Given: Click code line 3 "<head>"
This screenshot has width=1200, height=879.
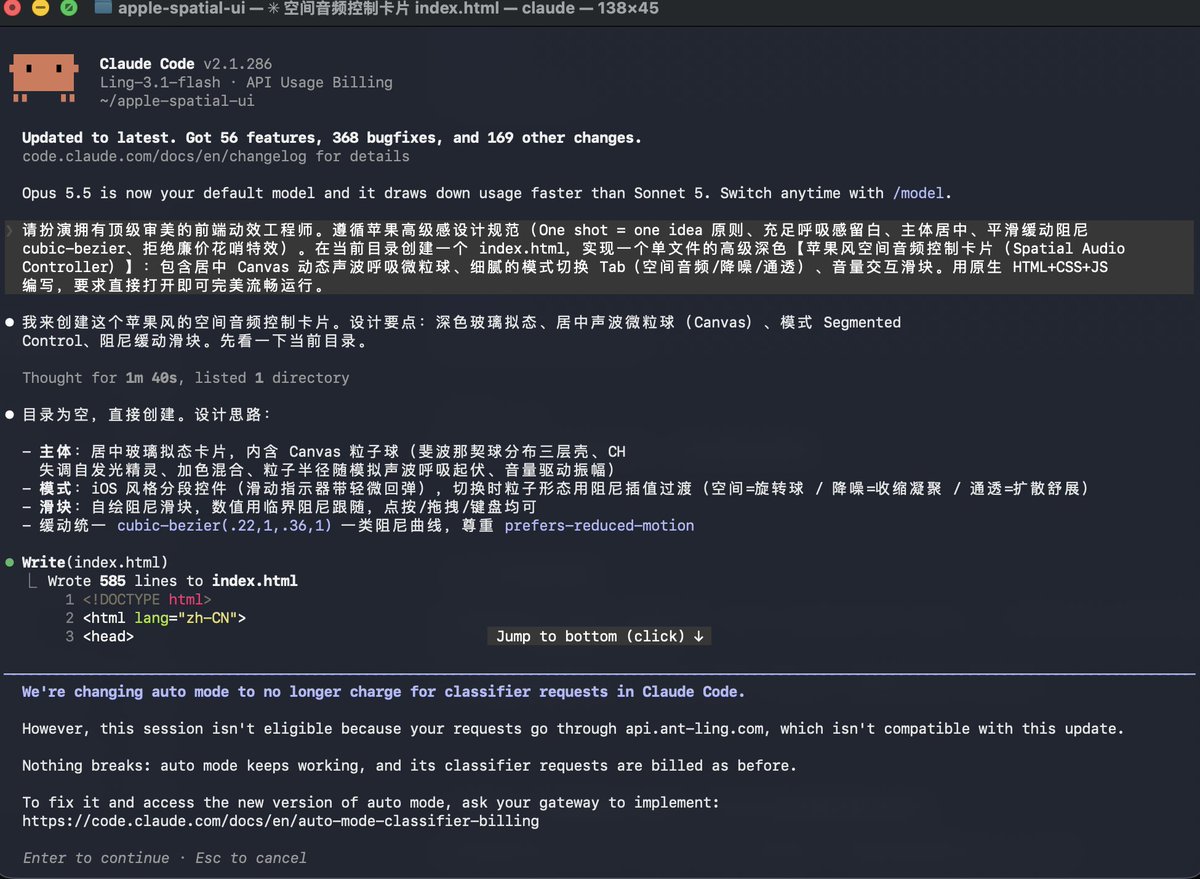Looking at the screenshot, I should tap(108, 636).
